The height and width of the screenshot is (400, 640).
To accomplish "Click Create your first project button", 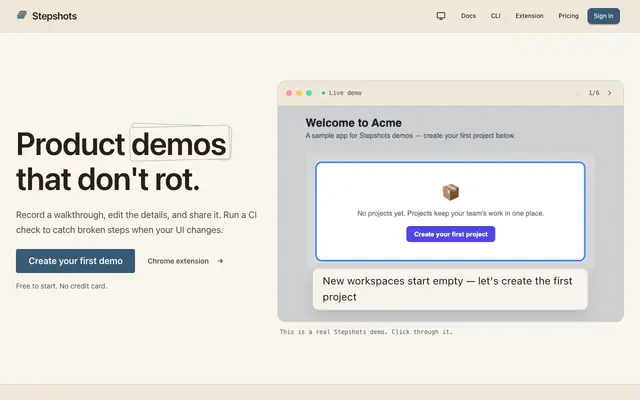I will point(451,234).
